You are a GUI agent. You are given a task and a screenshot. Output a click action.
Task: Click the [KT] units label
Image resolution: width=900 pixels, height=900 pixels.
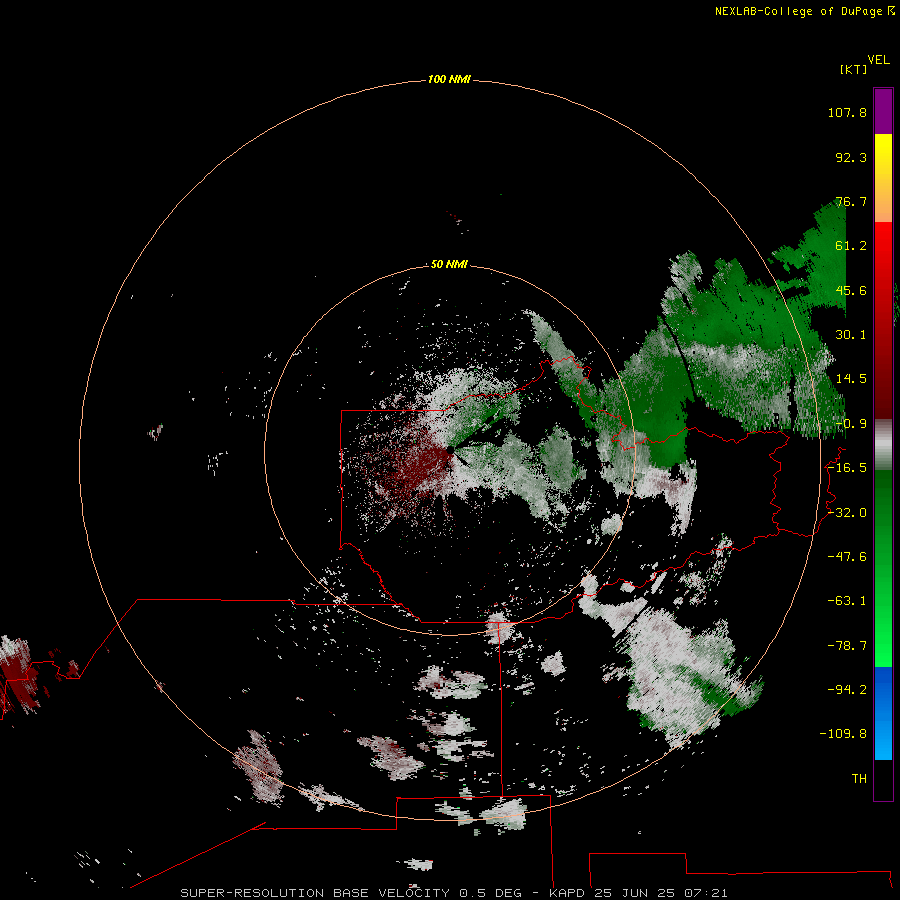[x=854, y=69]
